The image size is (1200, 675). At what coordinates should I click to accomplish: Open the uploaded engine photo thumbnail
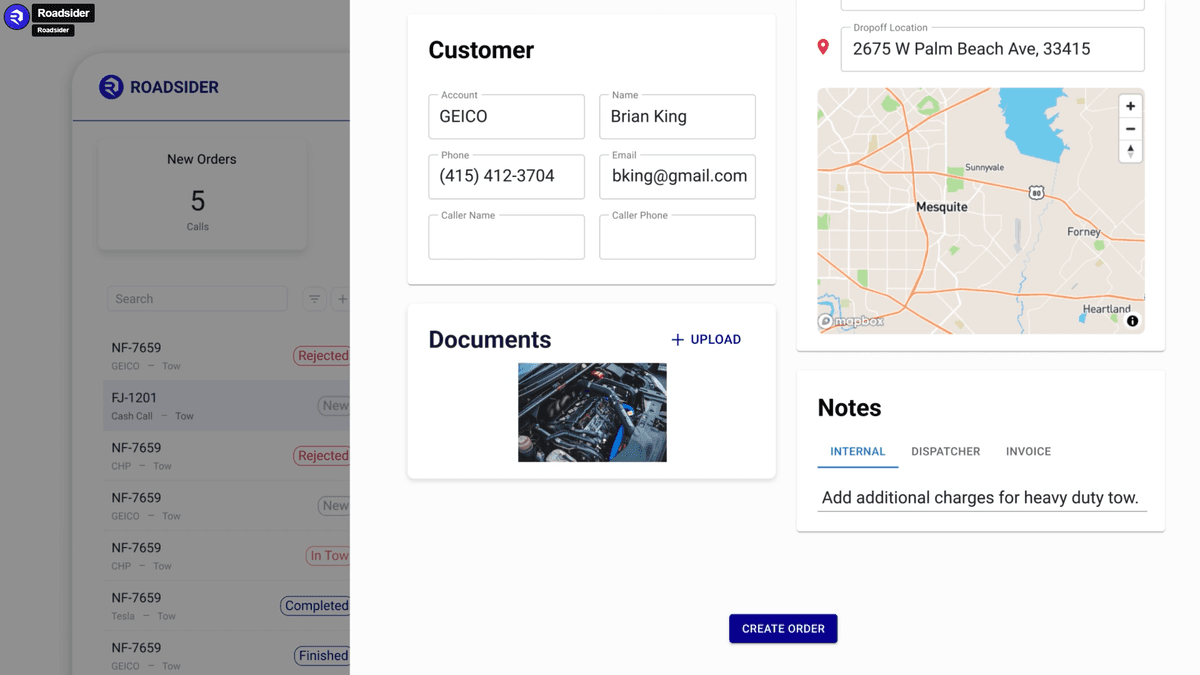[592, 412]
